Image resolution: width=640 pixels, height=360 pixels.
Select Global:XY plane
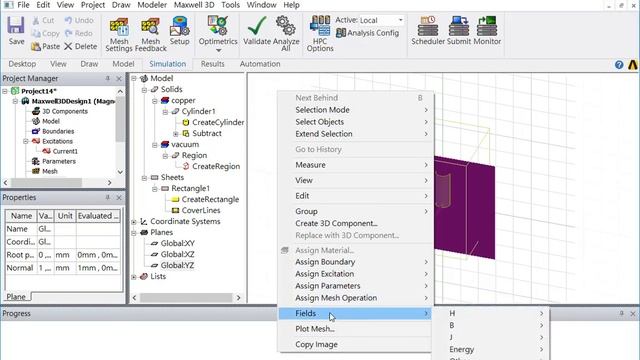click(x=178, y=244)
